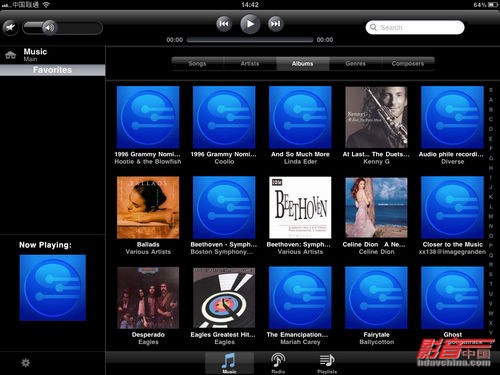500x375 pixels.
Task: Start playback with the Play button
Action: tap(250, 24)
